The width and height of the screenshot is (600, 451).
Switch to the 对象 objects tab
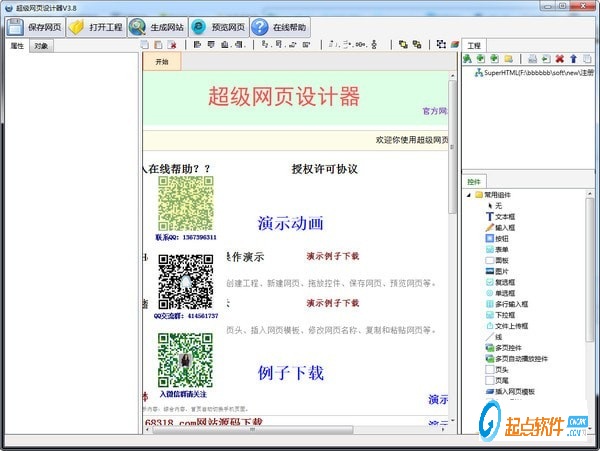point(41,46)
